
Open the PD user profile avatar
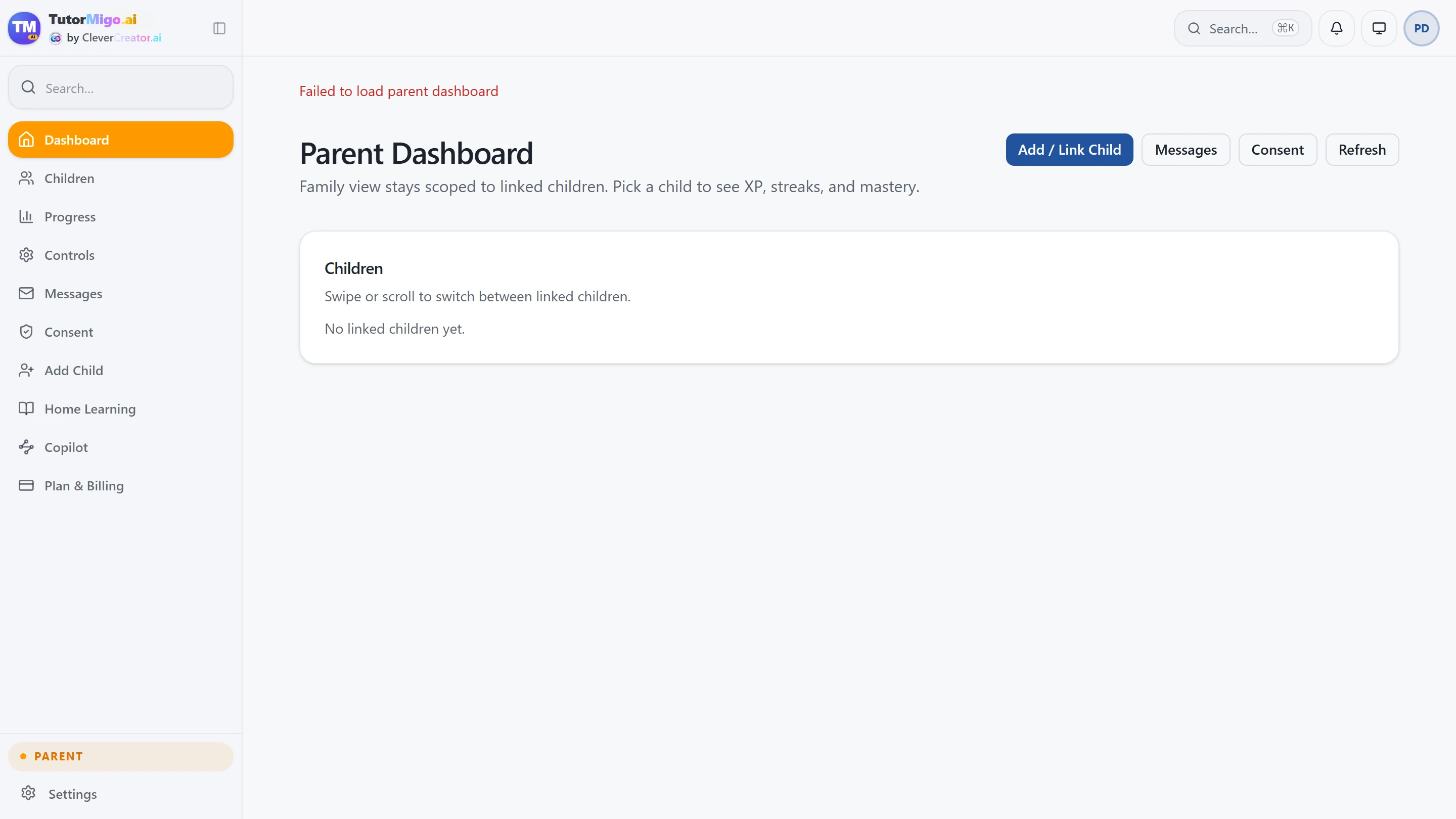coord(1421,28)
